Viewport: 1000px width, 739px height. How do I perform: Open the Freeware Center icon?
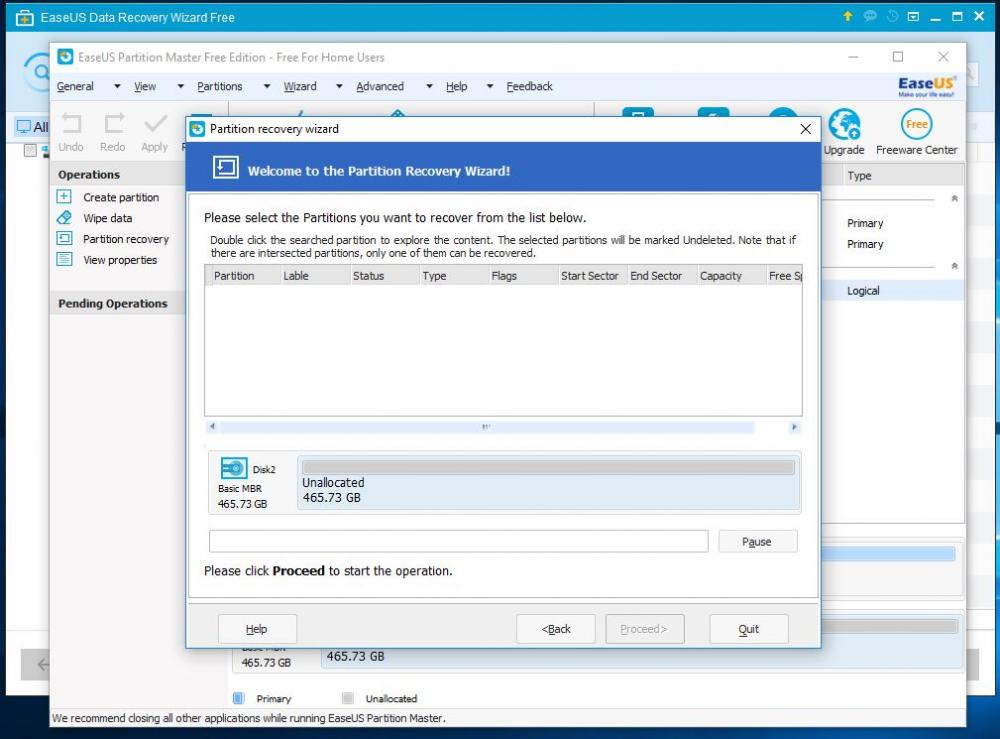point(916,124)
